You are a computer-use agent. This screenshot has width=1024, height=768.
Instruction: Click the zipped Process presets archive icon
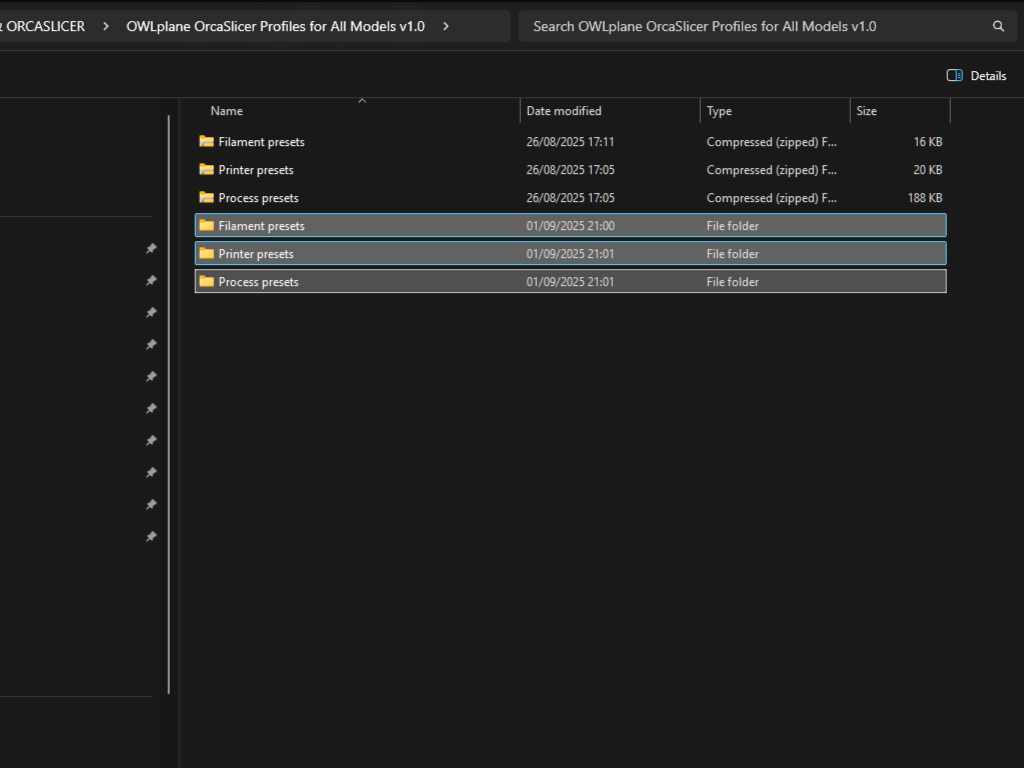point(206,198)
